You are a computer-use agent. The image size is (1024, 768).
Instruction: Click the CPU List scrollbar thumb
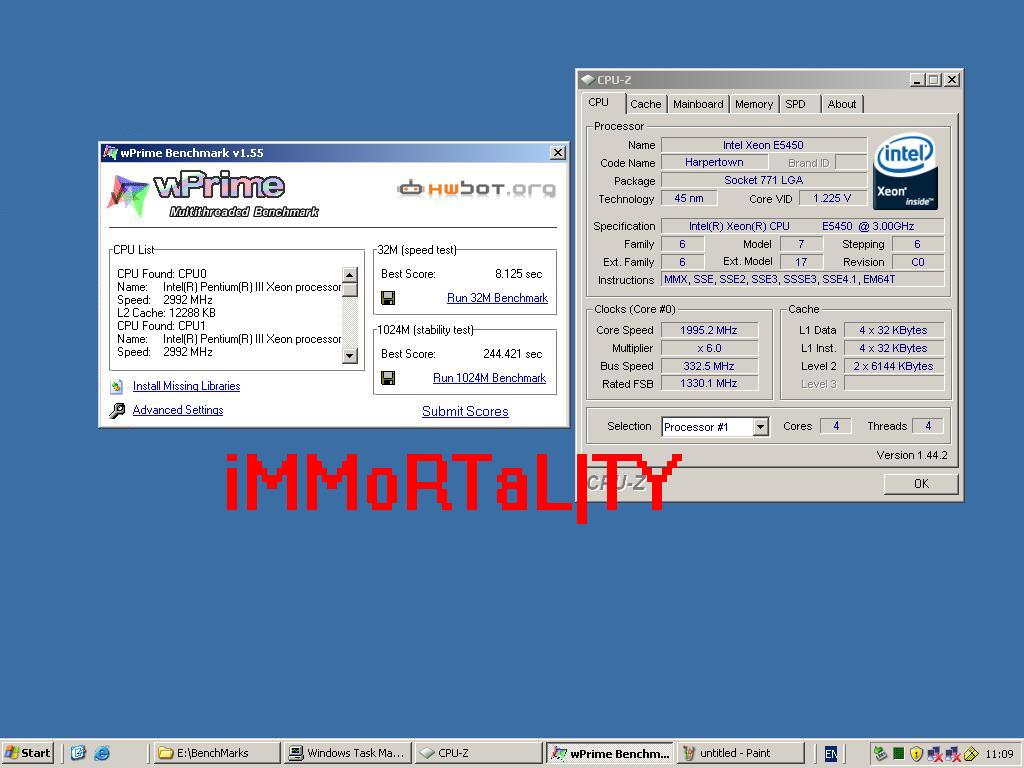pyautogui.click(x=349, y=289)
